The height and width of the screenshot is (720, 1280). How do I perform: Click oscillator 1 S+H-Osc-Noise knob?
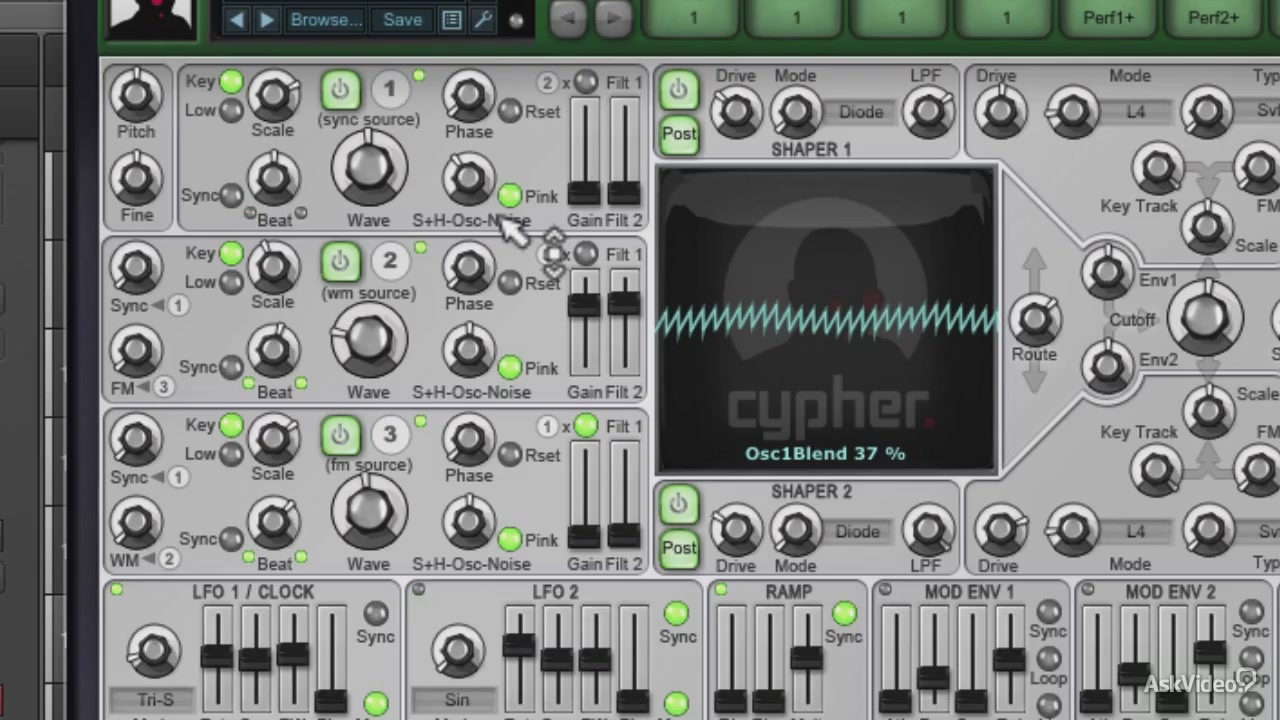pyautogui.click(x=469, y=178)
